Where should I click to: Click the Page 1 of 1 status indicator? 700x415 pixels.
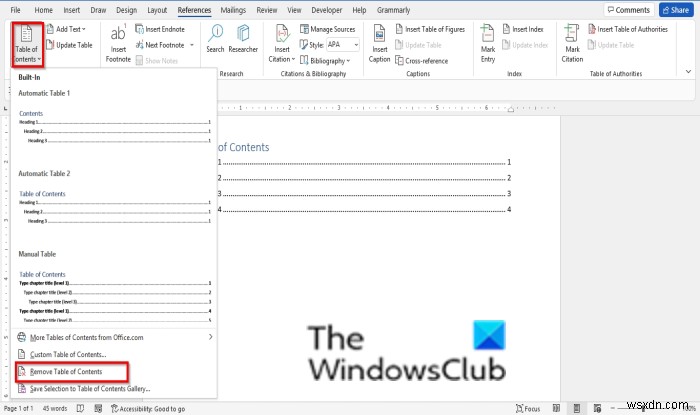click(18, 408)
